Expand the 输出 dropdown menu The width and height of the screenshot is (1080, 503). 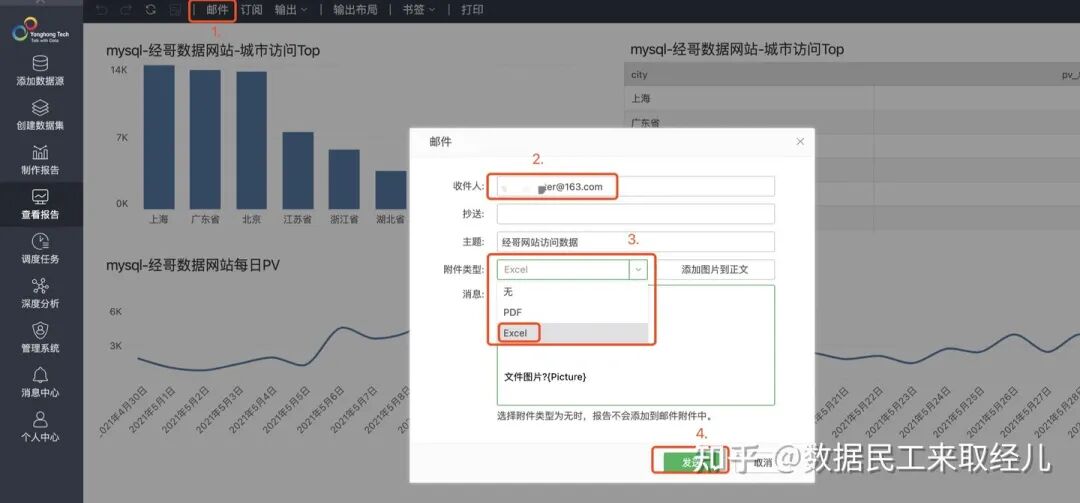291,10
